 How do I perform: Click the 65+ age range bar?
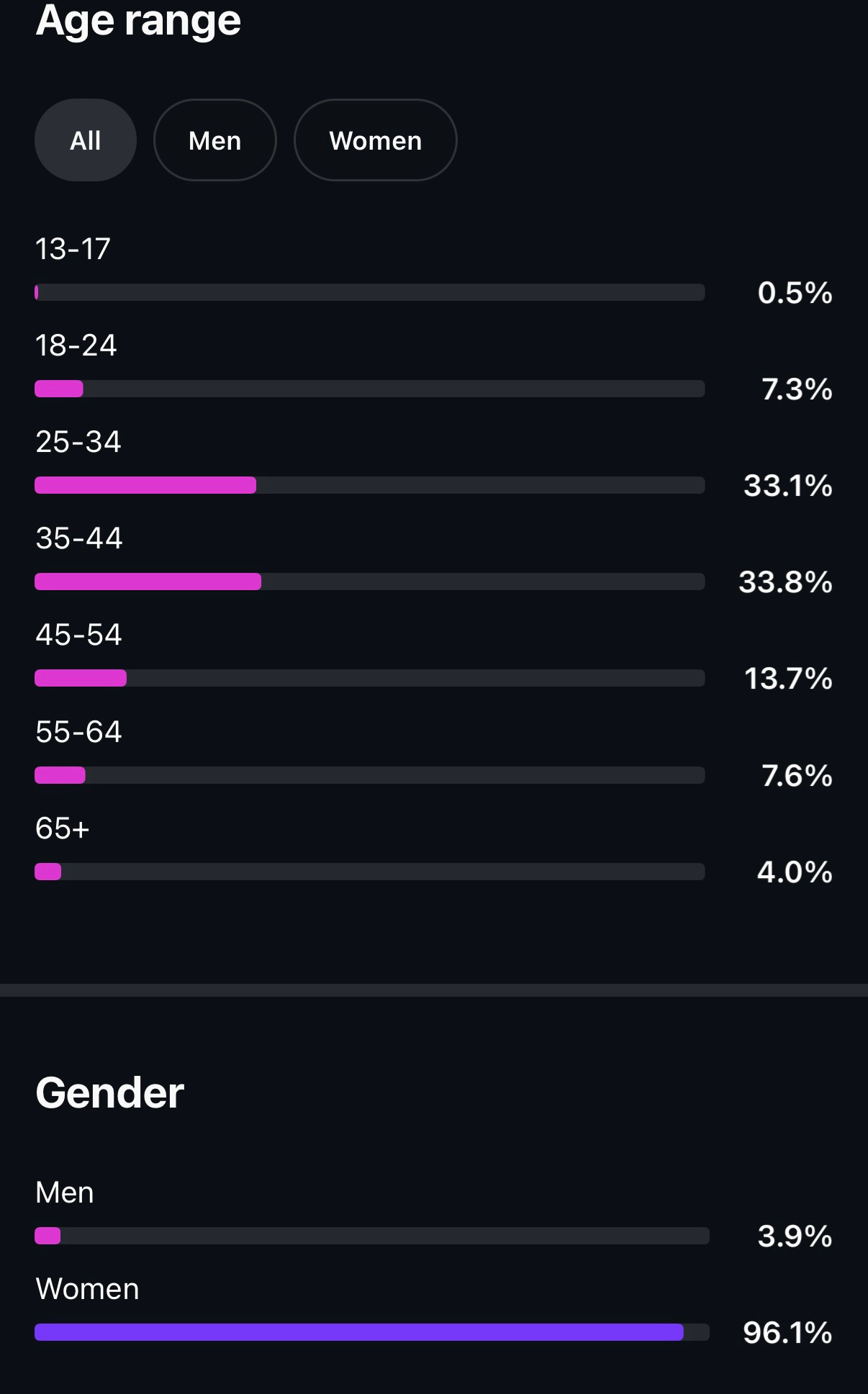click(x=369, y=872)
